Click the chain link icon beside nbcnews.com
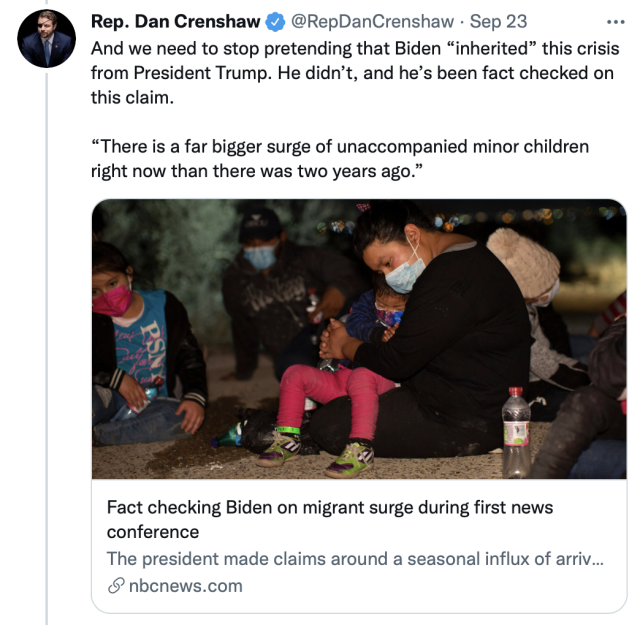This screenshot has width=640, height=625. tap(115, 586)
